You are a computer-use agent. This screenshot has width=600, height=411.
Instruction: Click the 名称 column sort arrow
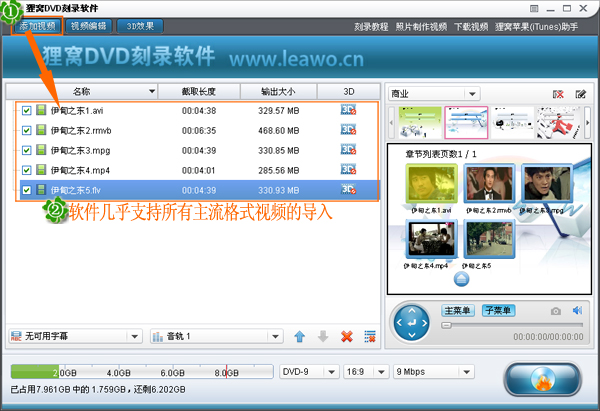(x=152, y=91)
